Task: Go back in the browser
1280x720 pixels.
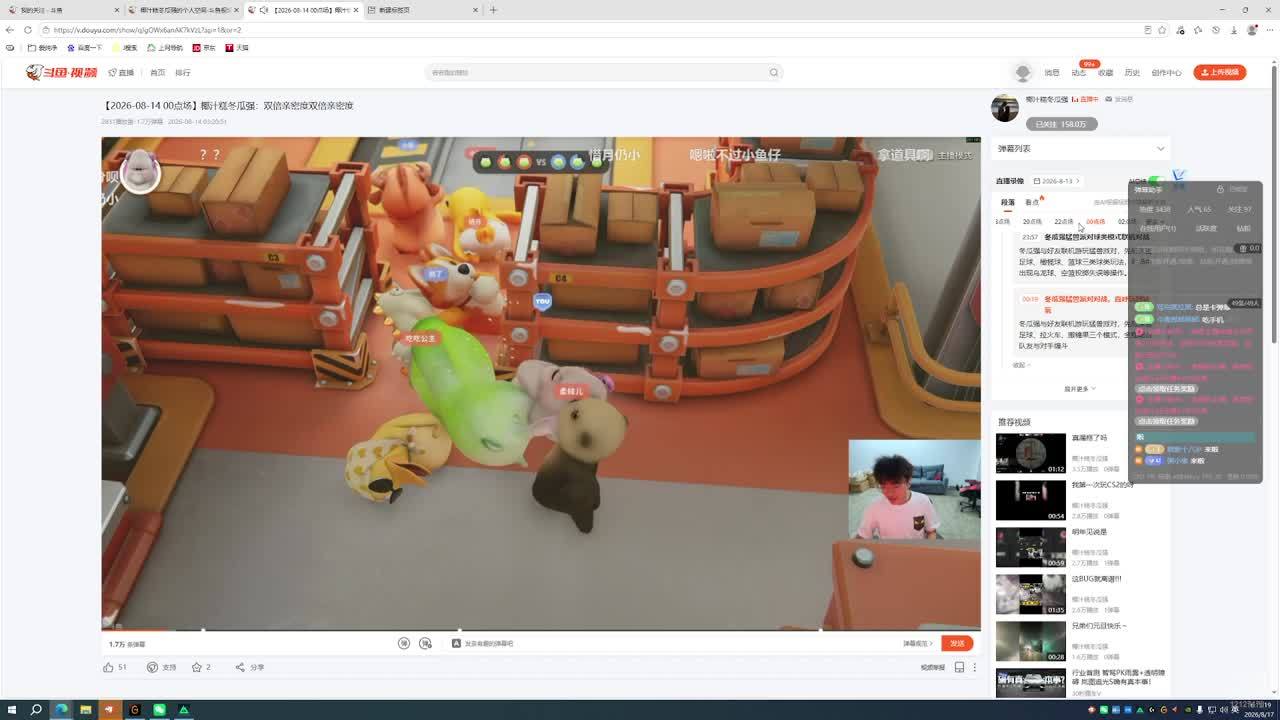Action: 10,30
